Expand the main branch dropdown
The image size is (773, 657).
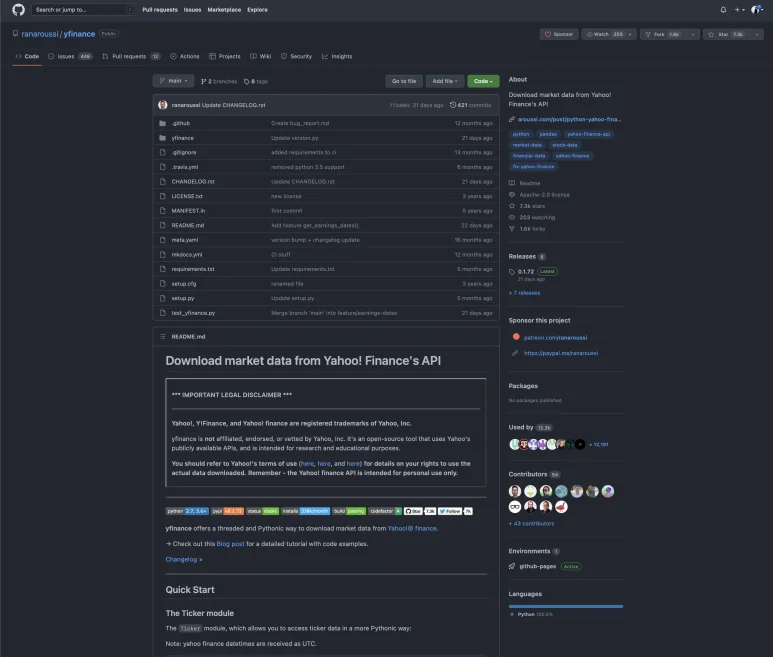tap(173, 80)
